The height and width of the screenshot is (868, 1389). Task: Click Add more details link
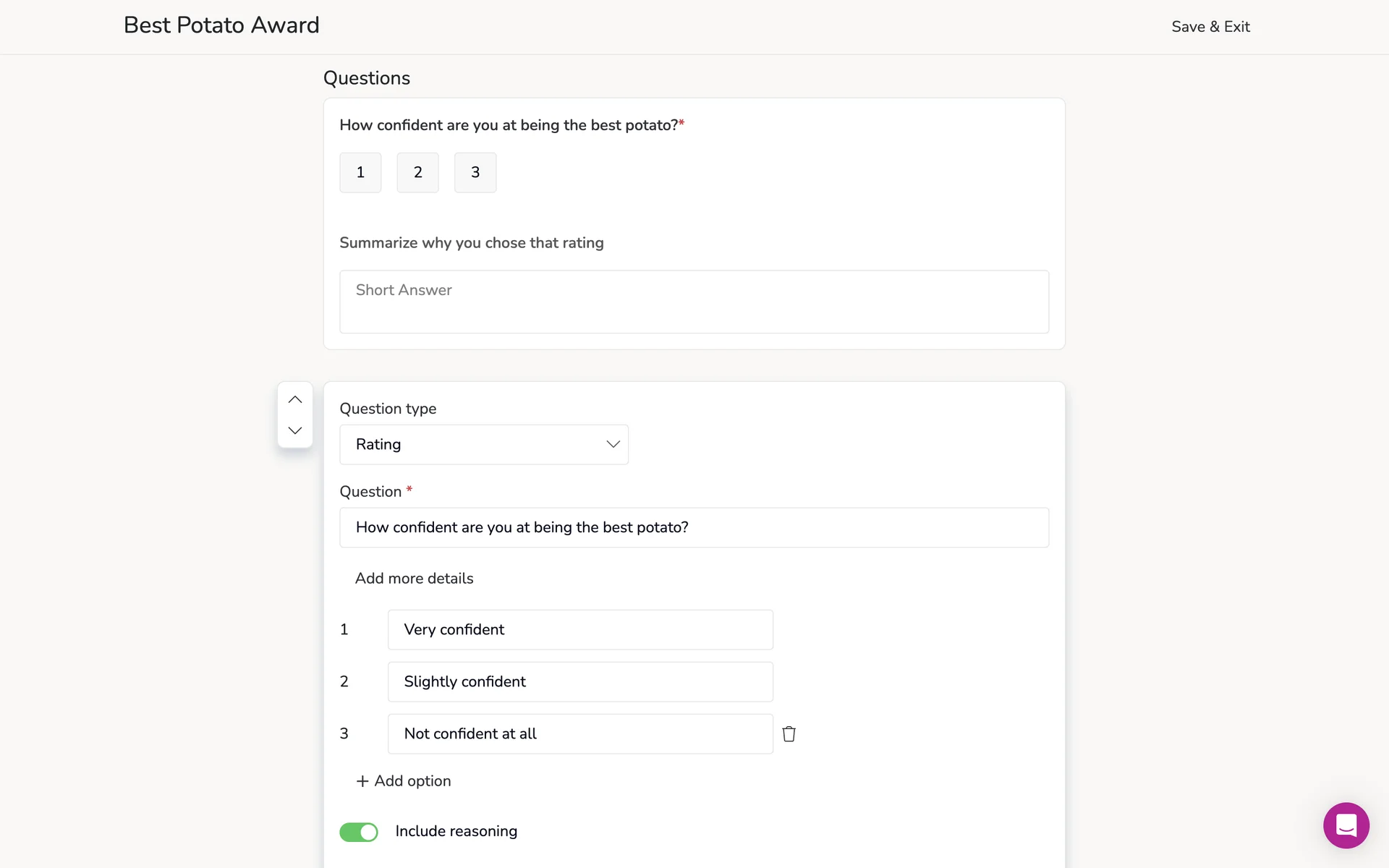[414, 579]
